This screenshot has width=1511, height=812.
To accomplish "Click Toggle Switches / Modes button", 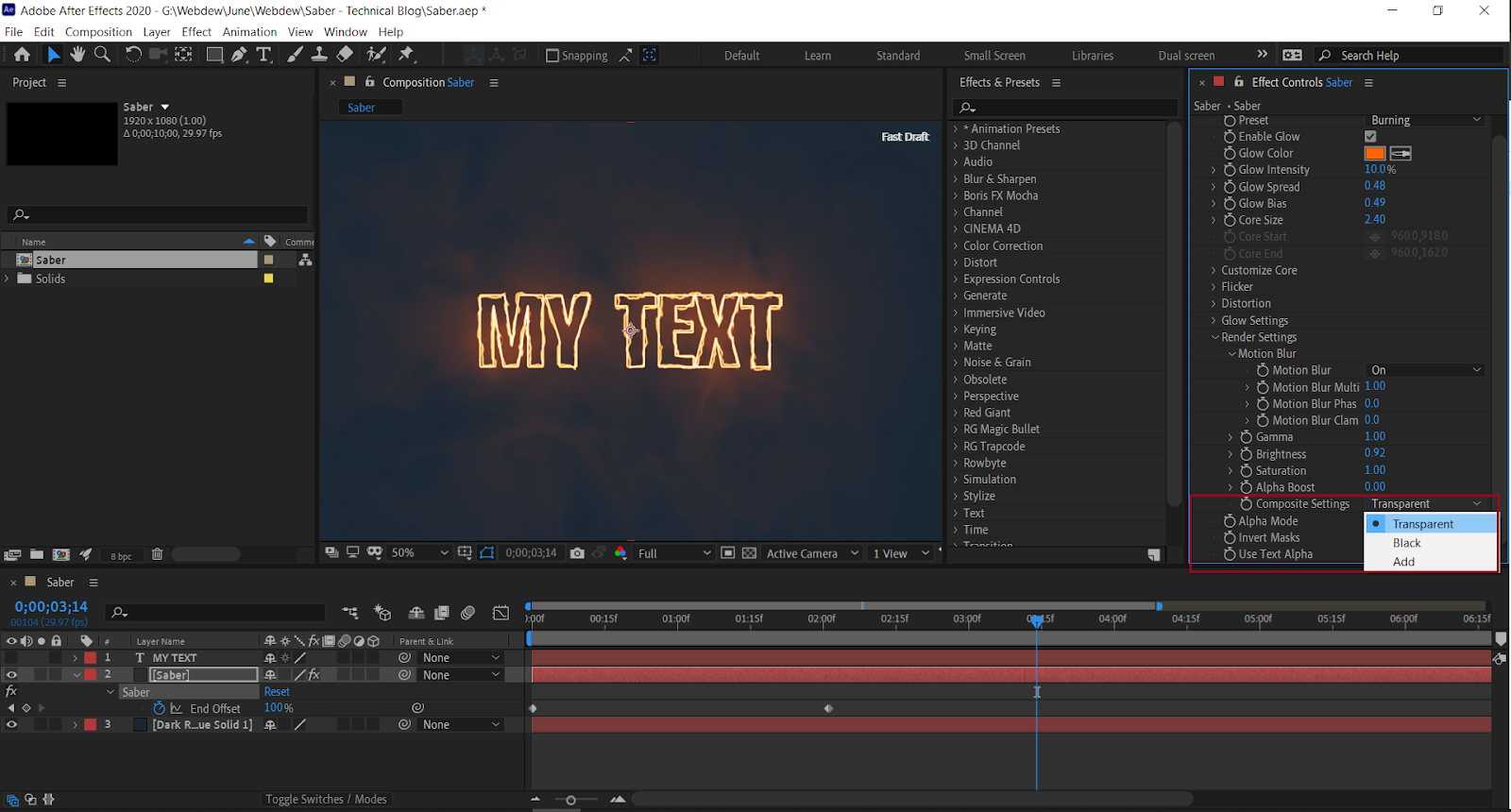I will pos(326,800).
